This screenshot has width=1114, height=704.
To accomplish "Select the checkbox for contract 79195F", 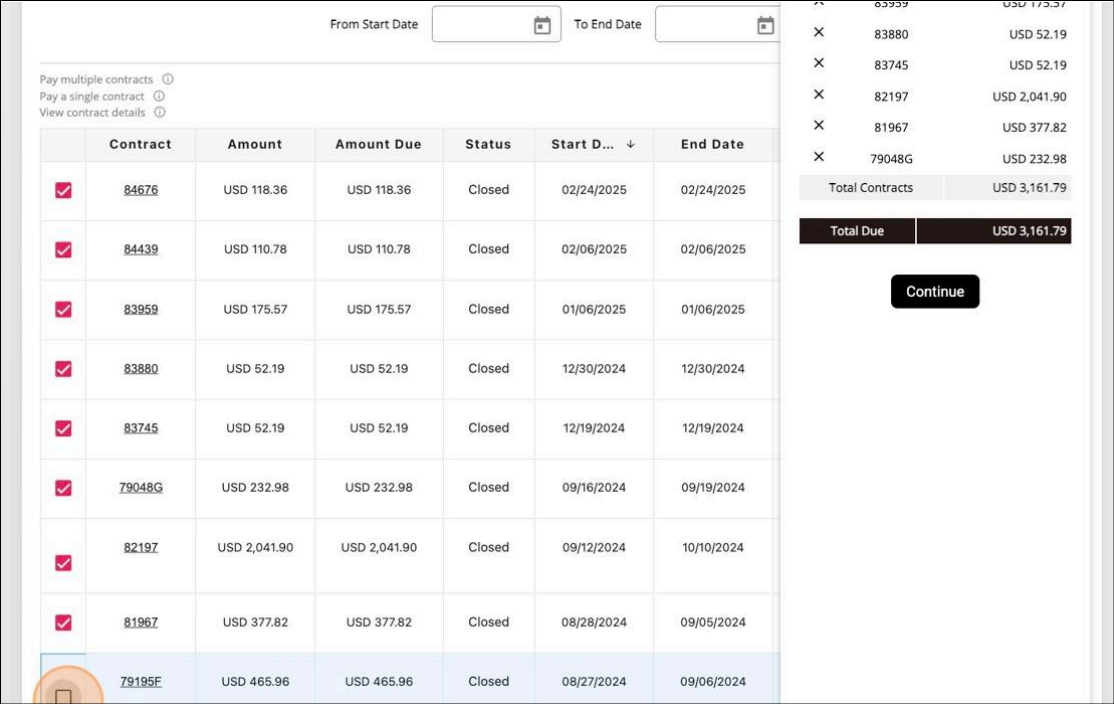I will [63, 695].
